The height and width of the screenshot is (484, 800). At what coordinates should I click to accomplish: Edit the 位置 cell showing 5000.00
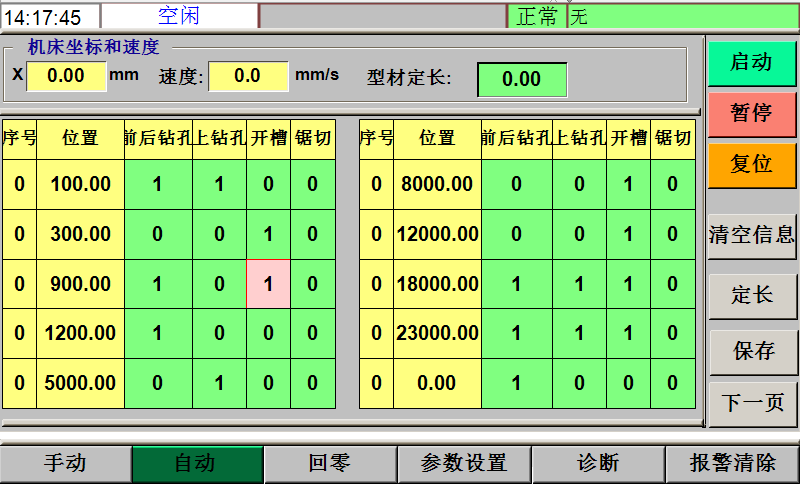[80, 383]
